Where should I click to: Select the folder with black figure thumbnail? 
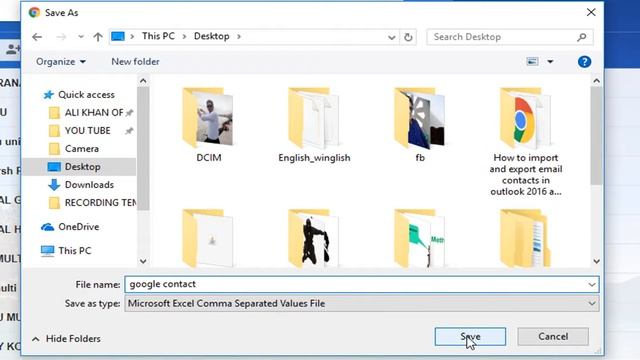(313, 238)
